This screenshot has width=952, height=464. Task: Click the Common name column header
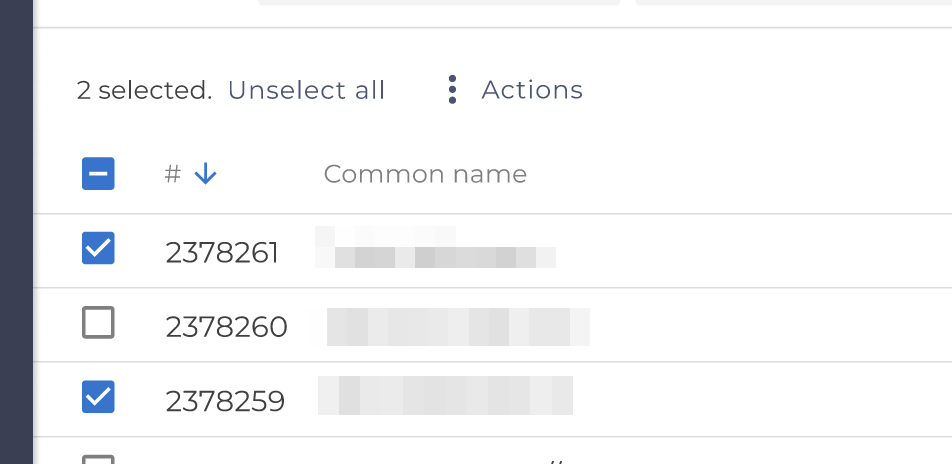pyautogui.click(x=425, y=174)
